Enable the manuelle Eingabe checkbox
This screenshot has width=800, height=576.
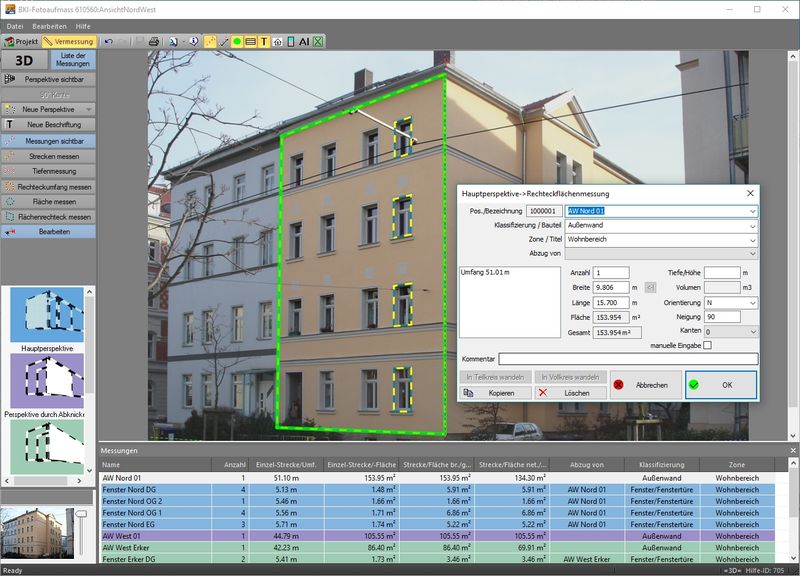[x=707, y=345]
